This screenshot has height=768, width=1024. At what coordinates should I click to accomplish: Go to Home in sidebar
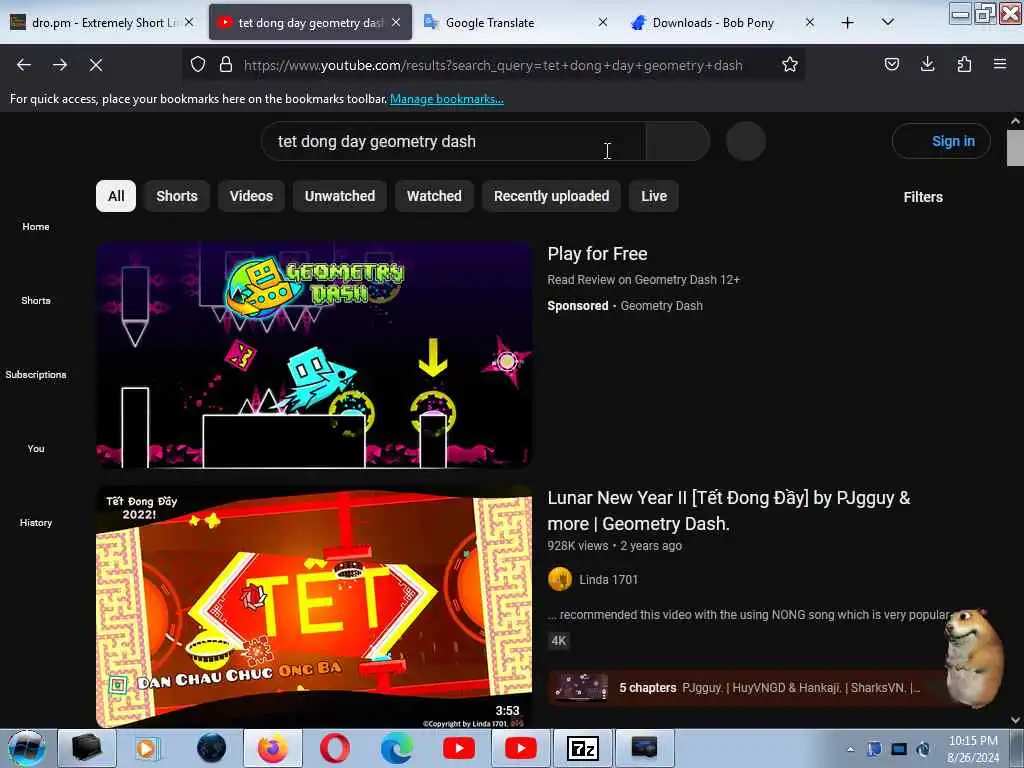pyautogui.click(x=36, y=227)
